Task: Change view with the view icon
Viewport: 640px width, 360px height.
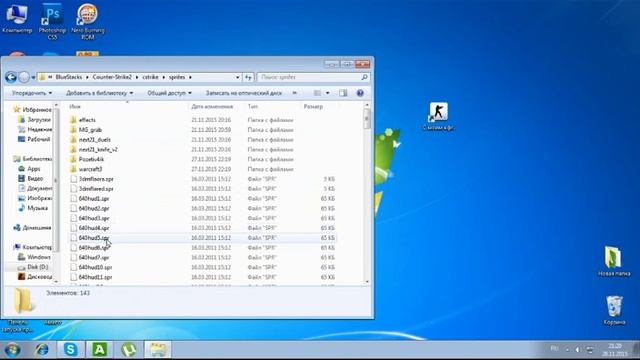Action: click(x=318, y=93)
